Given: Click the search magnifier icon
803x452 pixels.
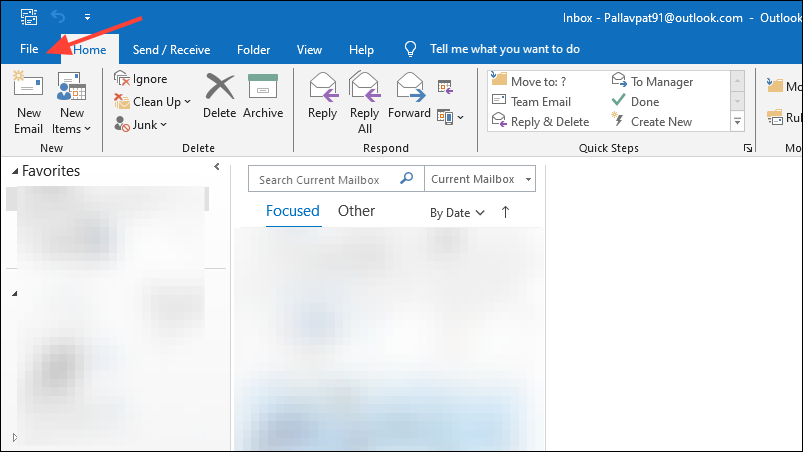Looking at the screenshot, I should pyautogui.click(x=407, y=178).
